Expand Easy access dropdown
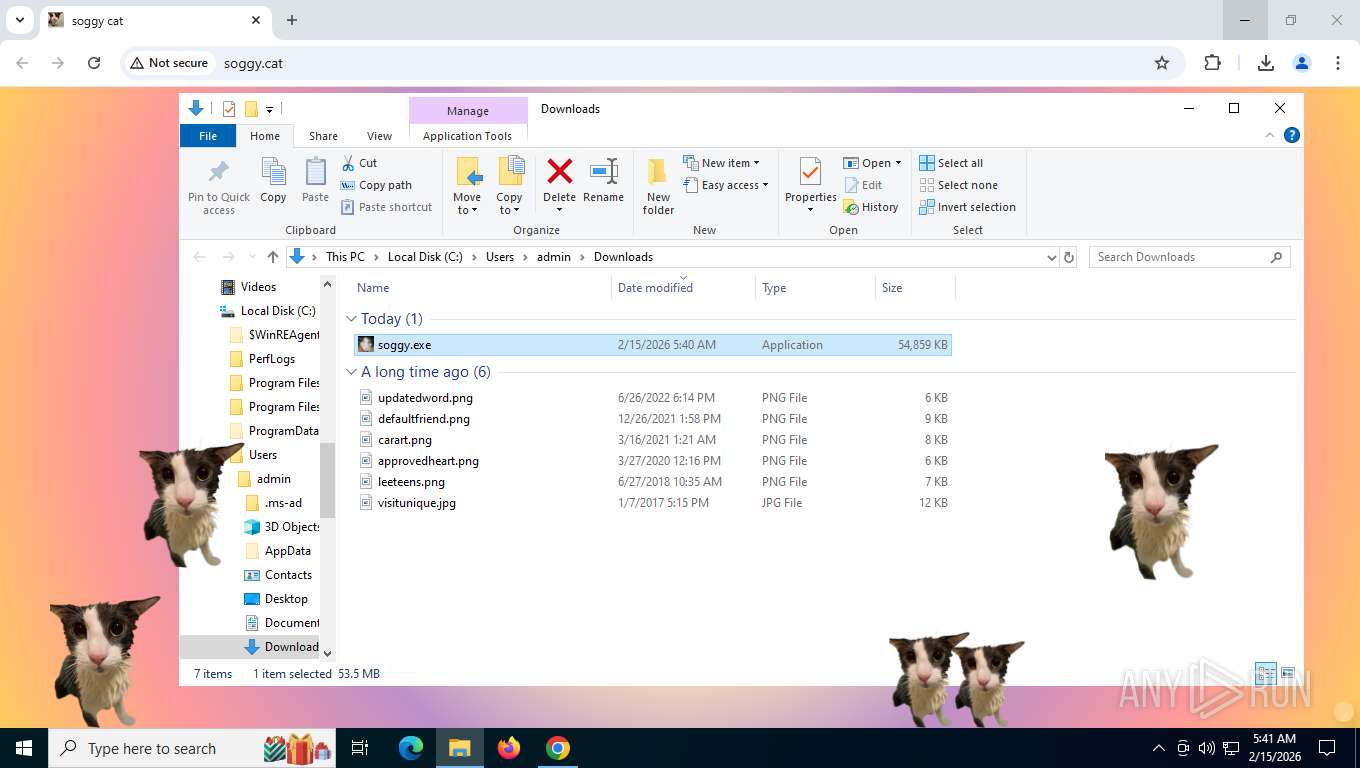Screen dimensions: 1360x768 click(726, 185)
